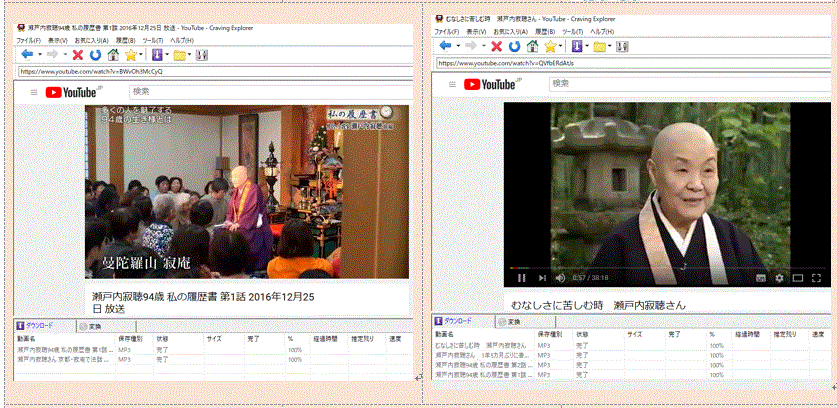
Task: Switch to 変換 tab in the left window
Action: pos(107,326)
